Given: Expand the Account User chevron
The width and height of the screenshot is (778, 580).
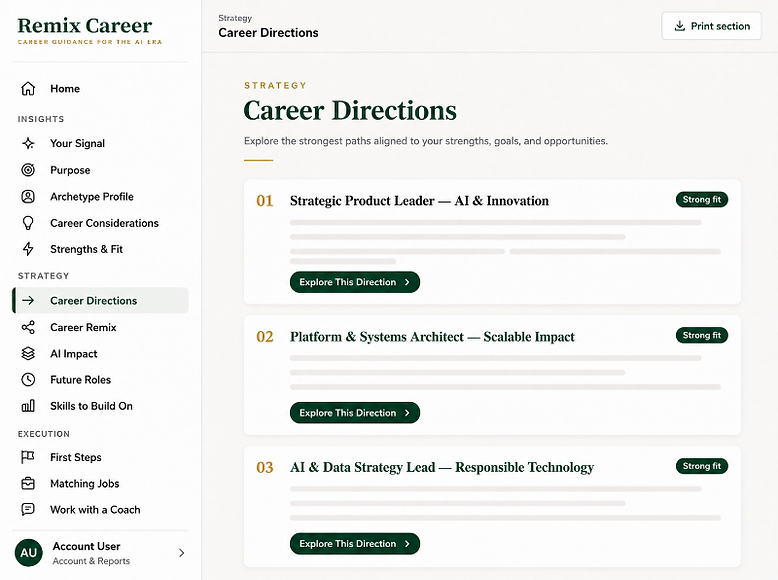Looking at the screenshot, I should click(182, 553).
